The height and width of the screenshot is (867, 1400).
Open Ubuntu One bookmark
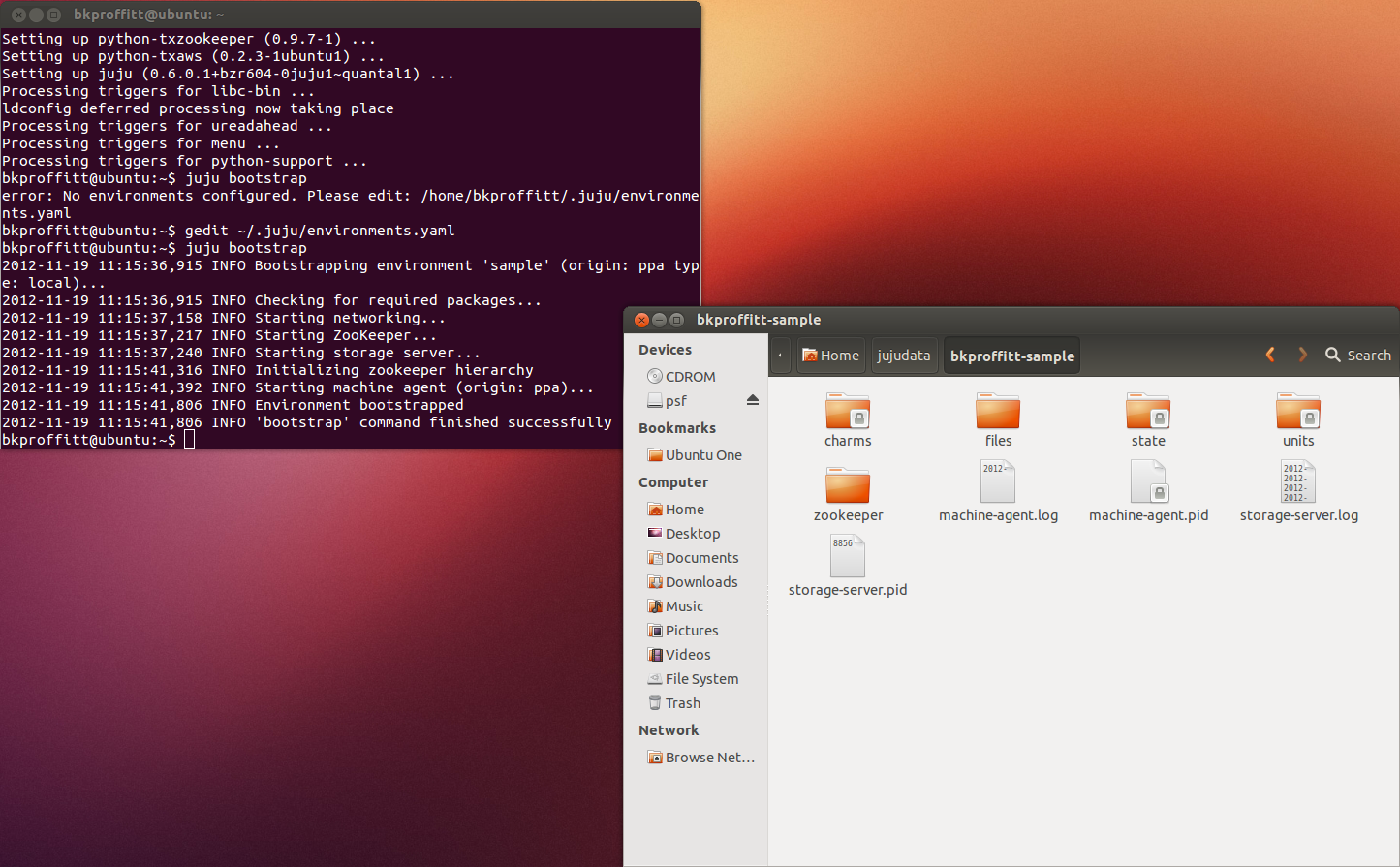pos(695,455)
